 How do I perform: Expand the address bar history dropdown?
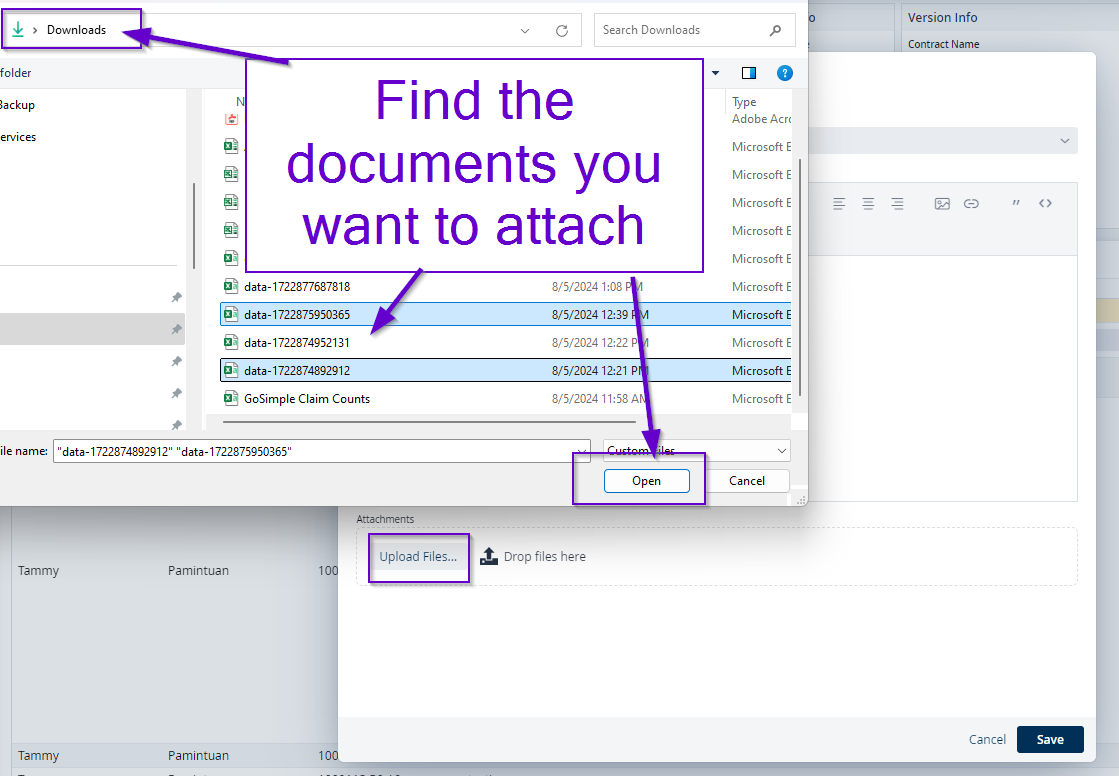tap(525, 31)
